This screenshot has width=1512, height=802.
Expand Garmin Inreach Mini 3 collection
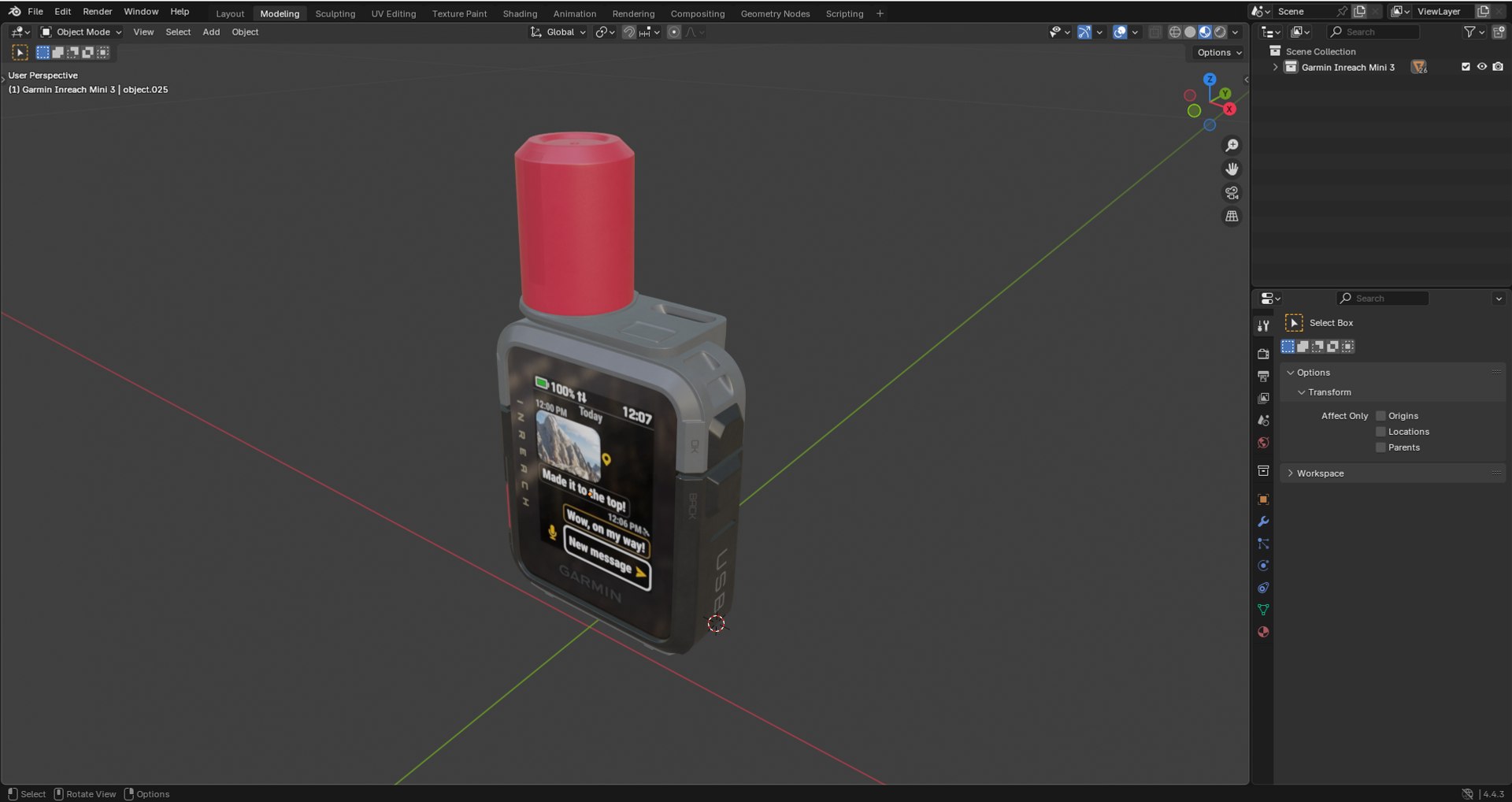coord(1276,67)
